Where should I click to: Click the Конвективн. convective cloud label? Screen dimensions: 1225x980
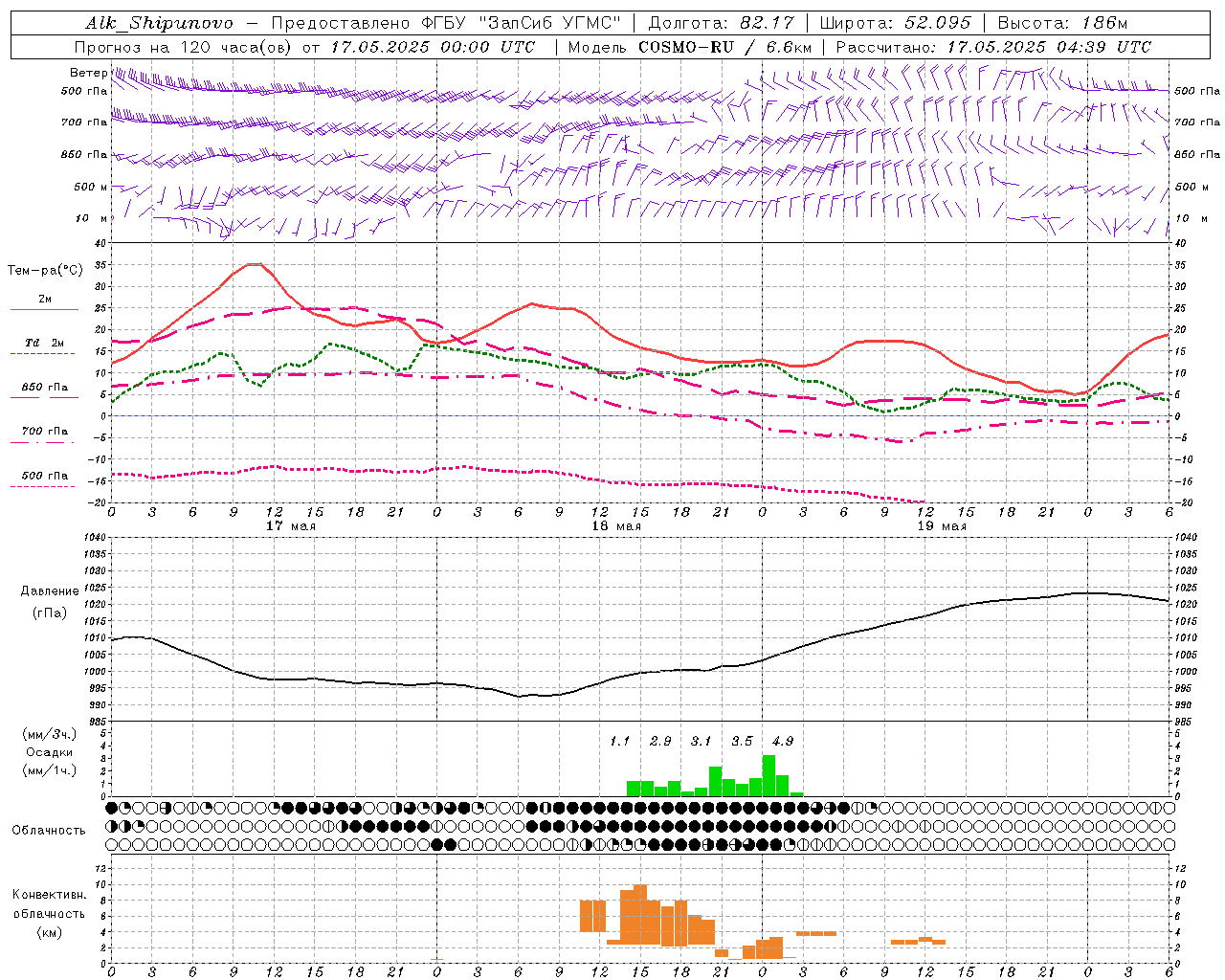[x=49, y=895]
